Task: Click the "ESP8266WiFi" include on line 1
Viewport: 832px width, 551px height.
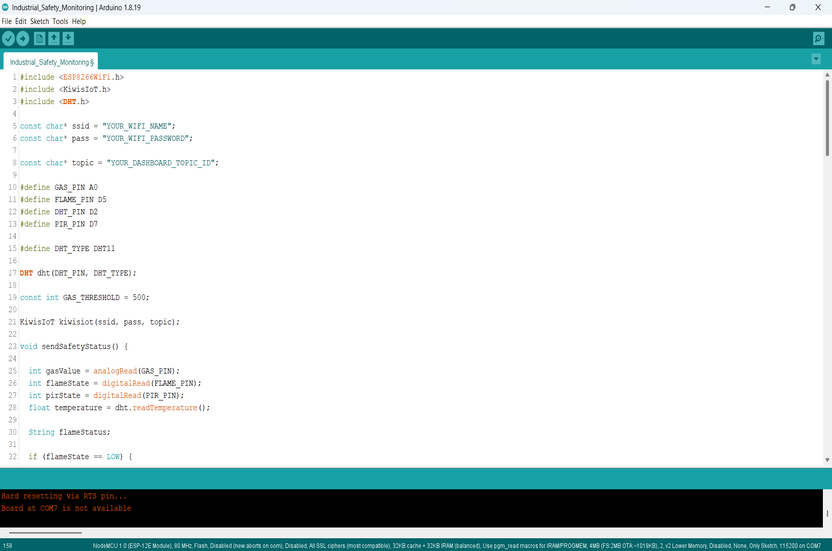Action: (x=86, y=77)
